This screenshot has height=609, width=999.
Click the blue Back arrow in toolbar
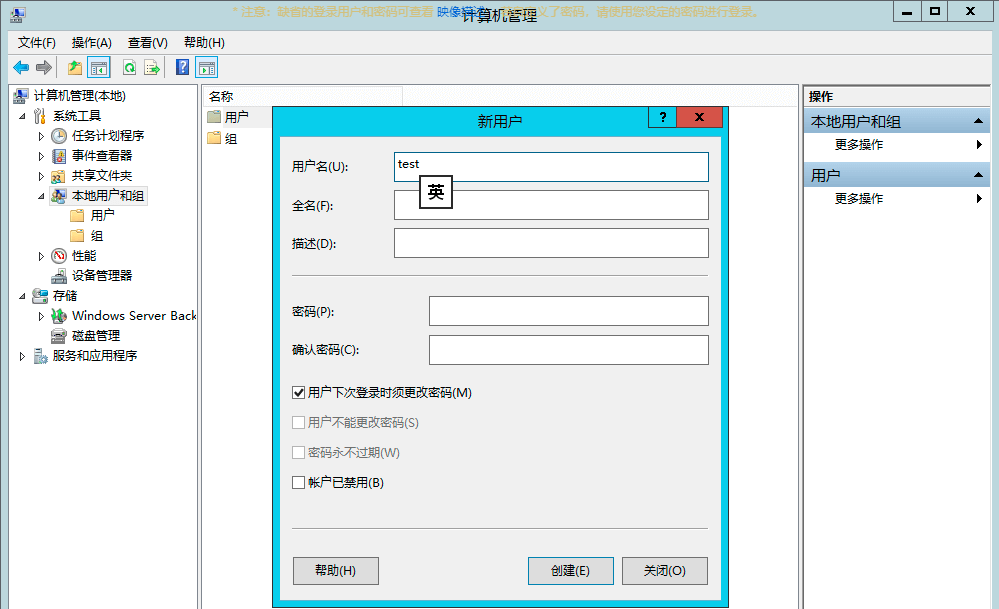click(21, 67)
